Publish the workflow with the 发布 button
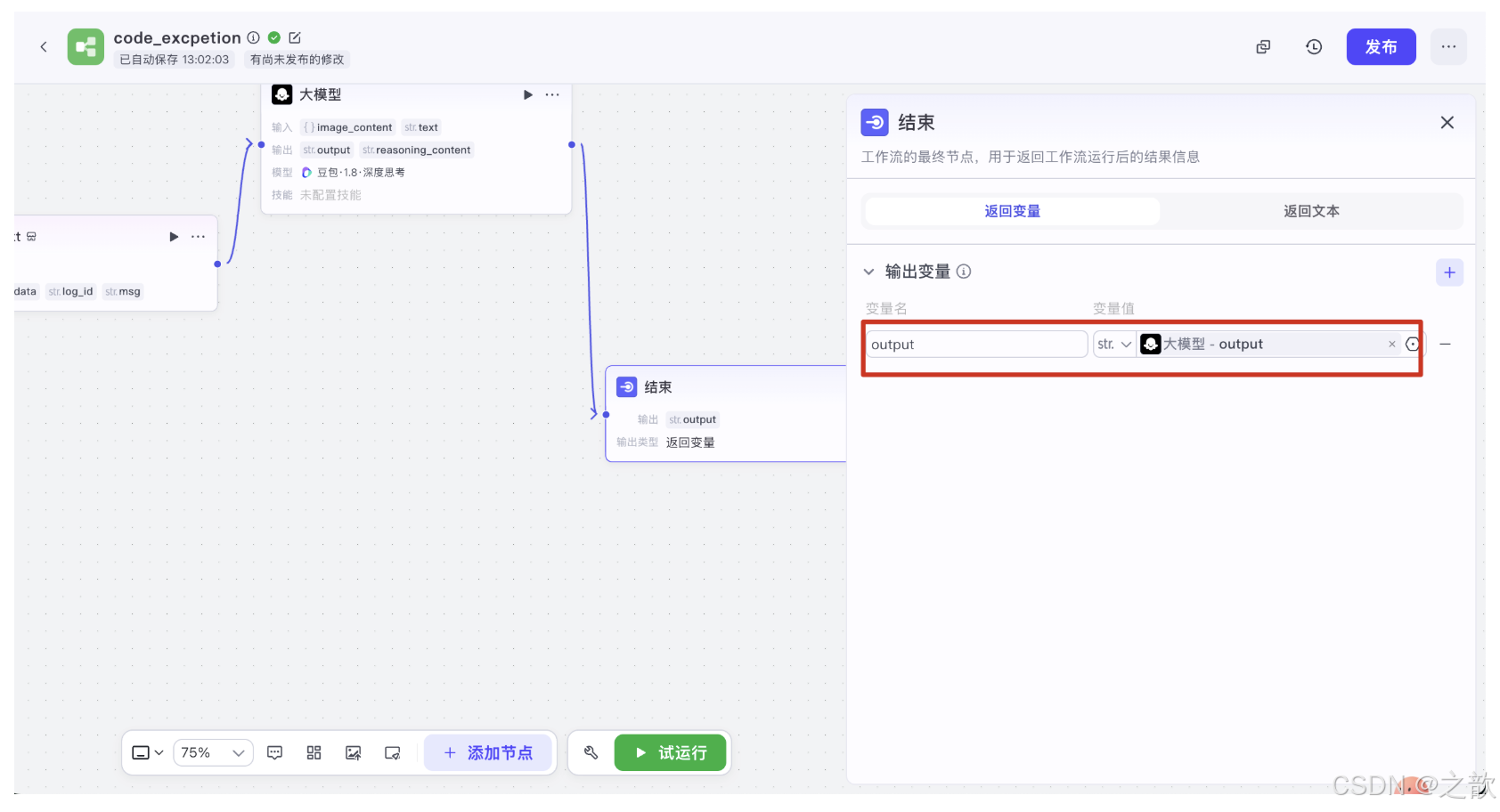 pos(1381,46)
